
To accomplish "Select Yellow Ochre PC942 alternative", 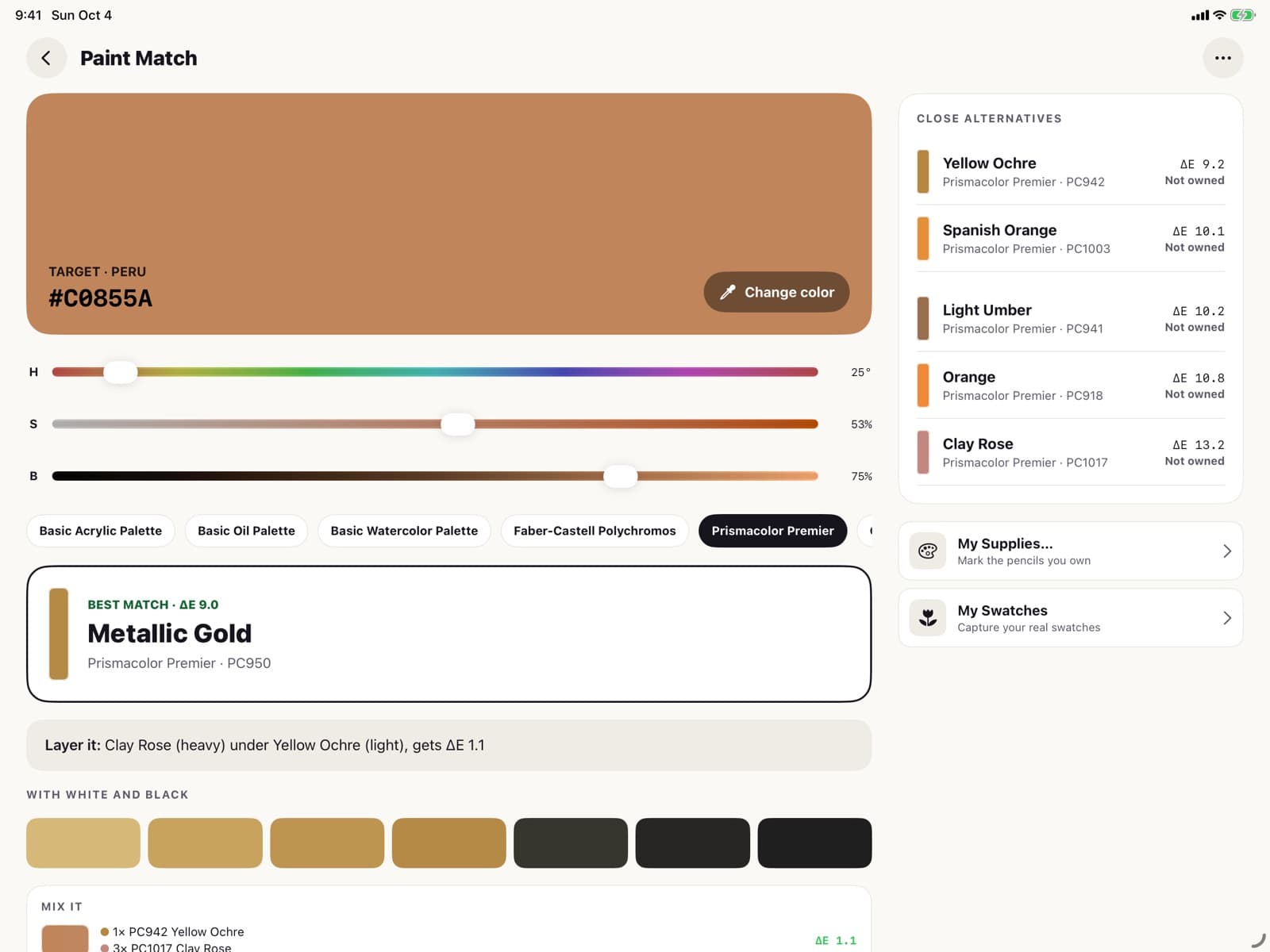I will [1071, 171].
